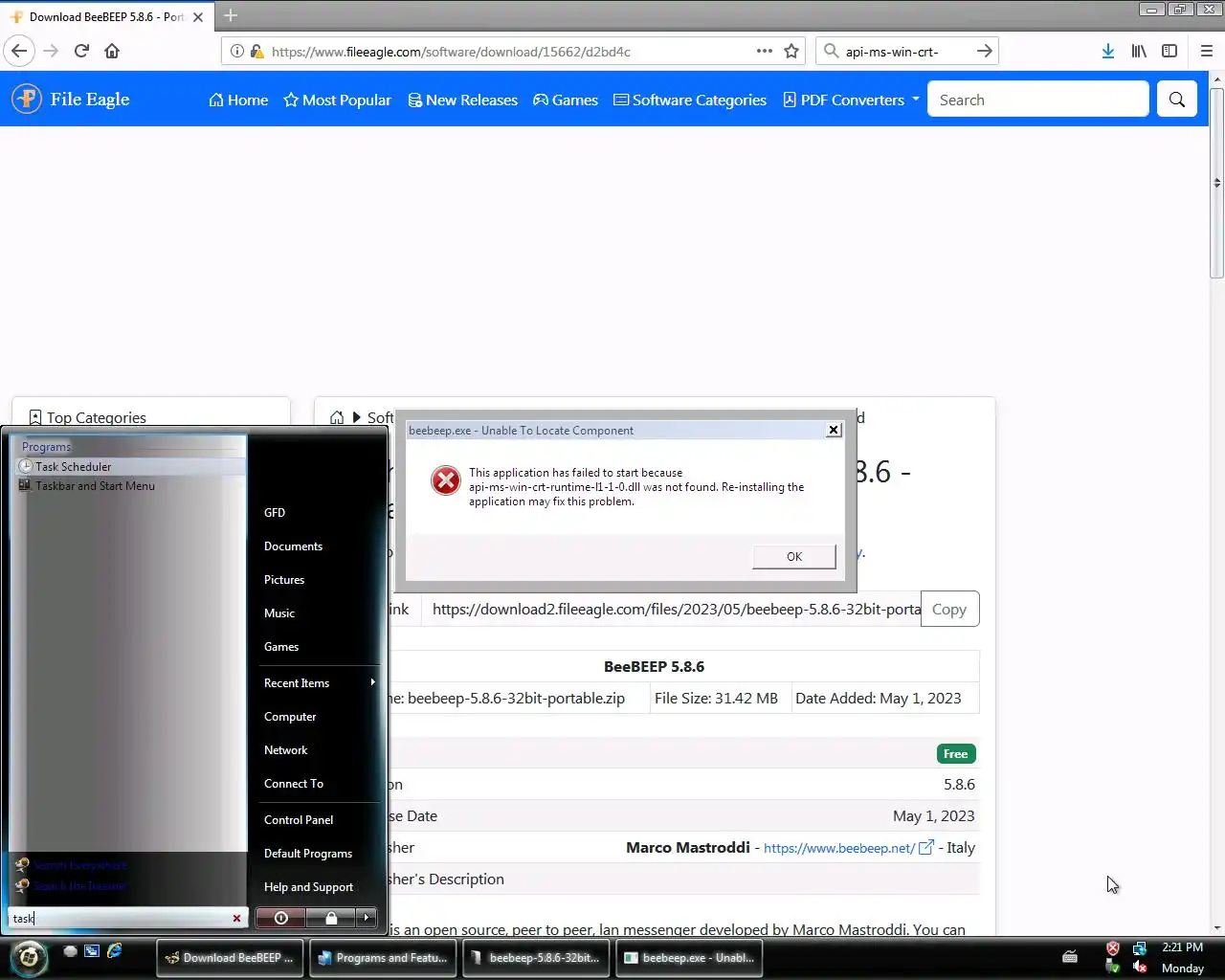Viewport: 1225px width, 980px height.
Task: Open the browser Home page icon
Action: tap(112, 51)
